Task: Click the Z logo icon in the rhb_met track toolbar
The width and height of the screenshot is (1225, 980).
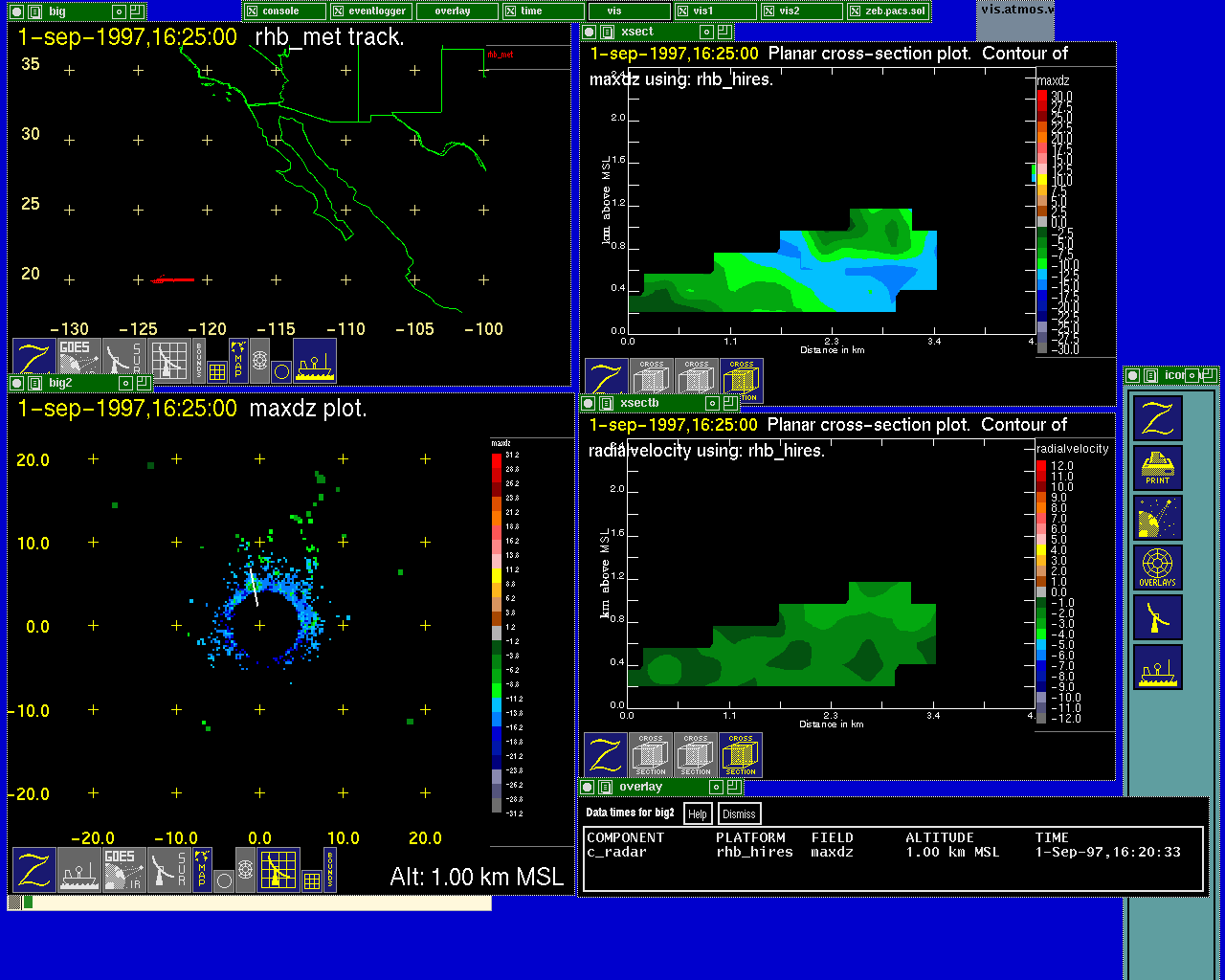Action: [33, 361]
